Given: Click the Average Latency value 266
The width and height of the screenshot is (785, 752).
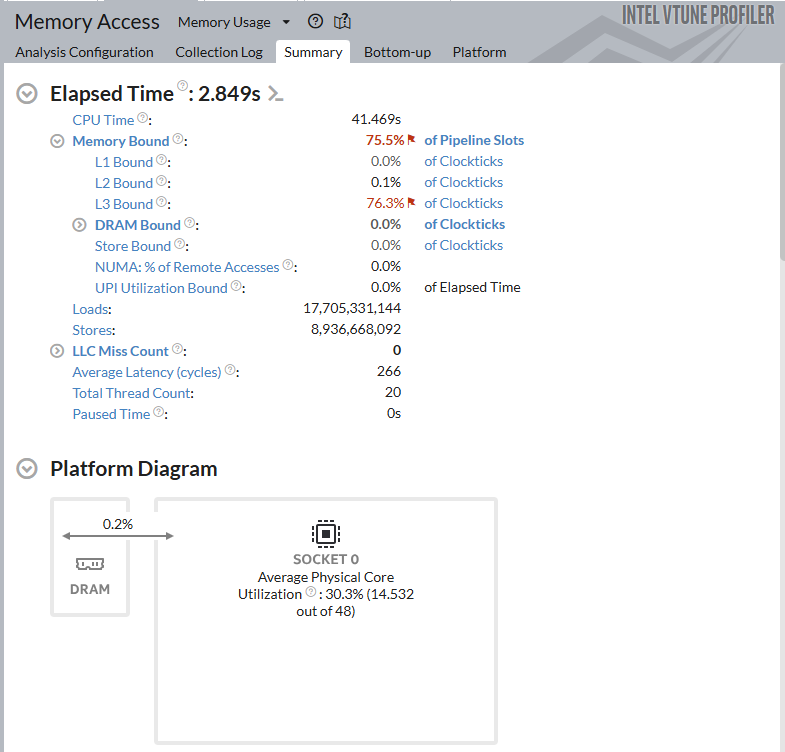Looking at the screenshot, I should tap(388, 371).
